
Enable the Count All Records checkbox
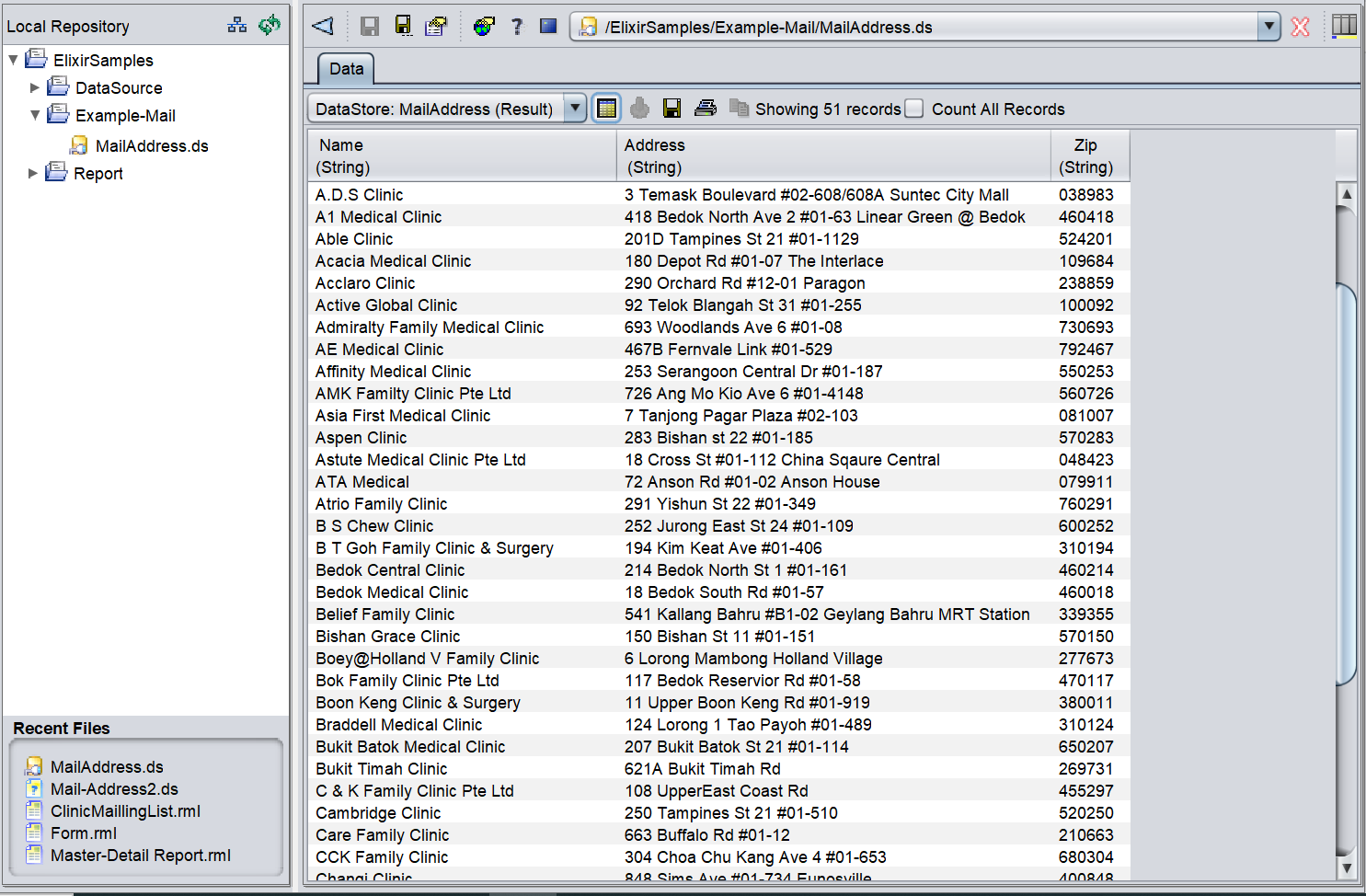(x=914, y=109)
